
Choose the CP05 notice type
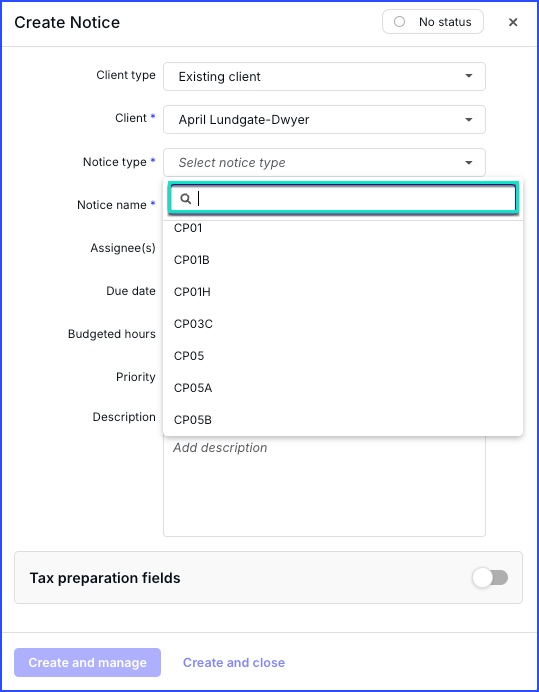pyautogui.click(x=343, y=356)
